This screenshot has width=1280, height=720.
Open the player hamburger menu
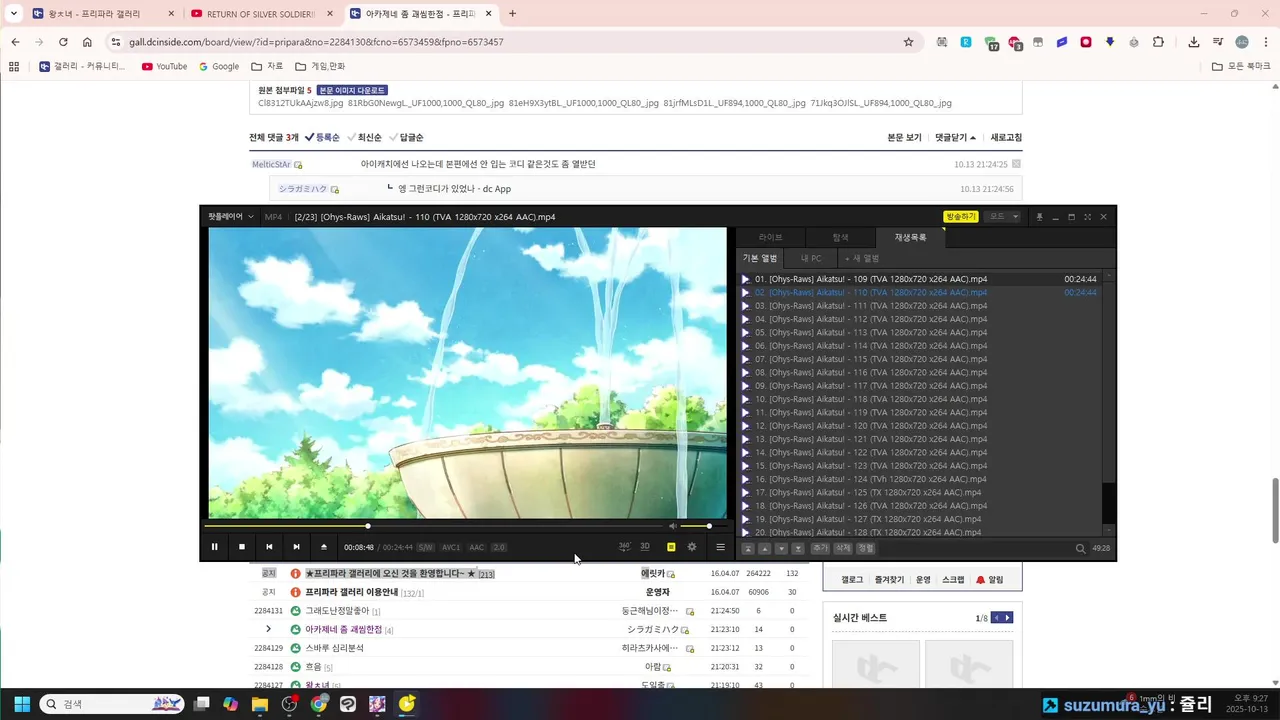[x=720, y=547]
